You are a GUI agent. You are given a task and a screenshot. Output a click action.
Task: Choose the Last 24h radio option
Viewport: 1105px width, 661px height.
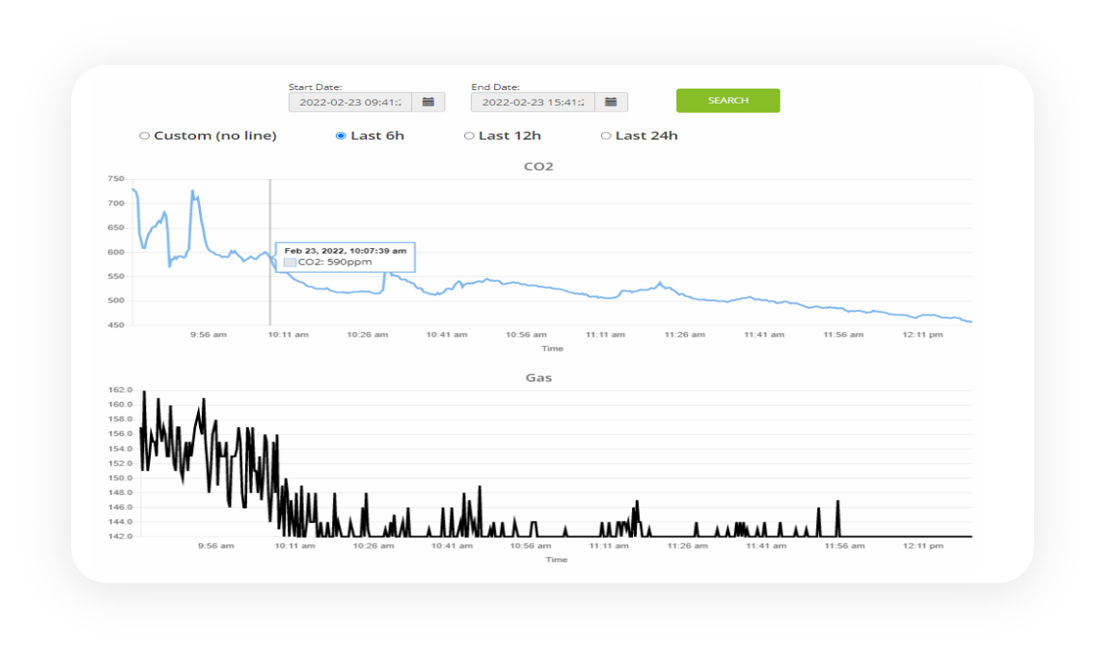click(x=605, y=136)
